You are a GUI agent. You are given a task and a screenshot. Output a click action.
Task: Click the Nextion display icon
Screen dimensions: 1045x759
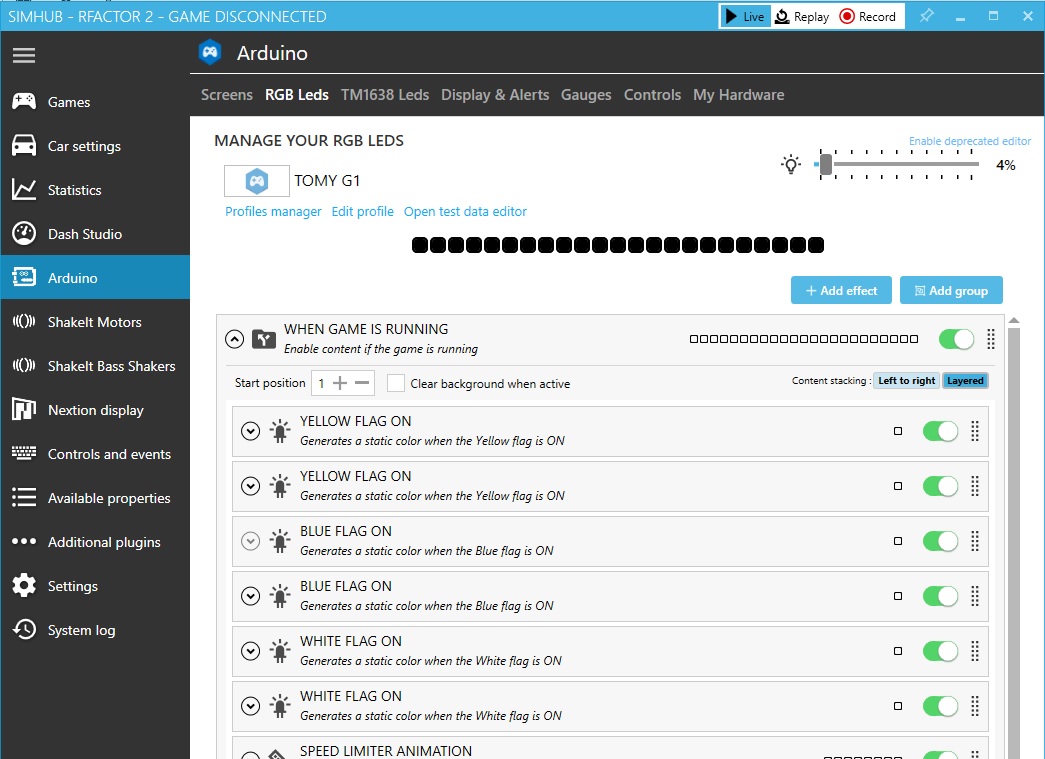click(24, 409)
